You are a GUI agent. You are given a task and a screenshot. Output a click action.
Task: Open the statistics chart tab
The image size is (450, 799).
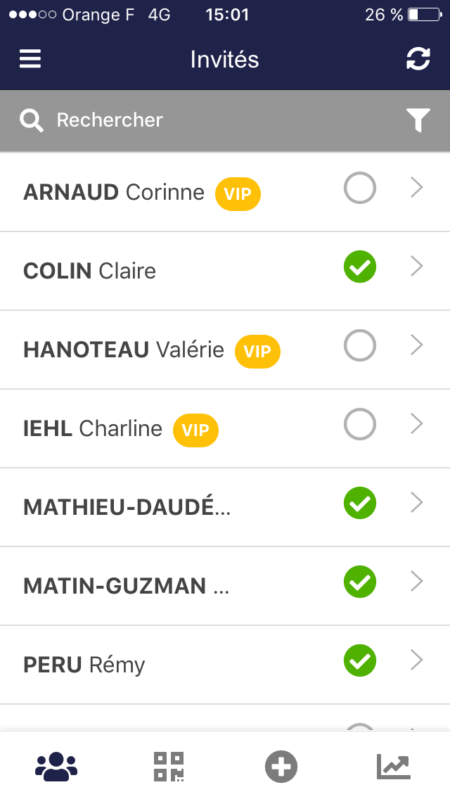coord(393,766)
